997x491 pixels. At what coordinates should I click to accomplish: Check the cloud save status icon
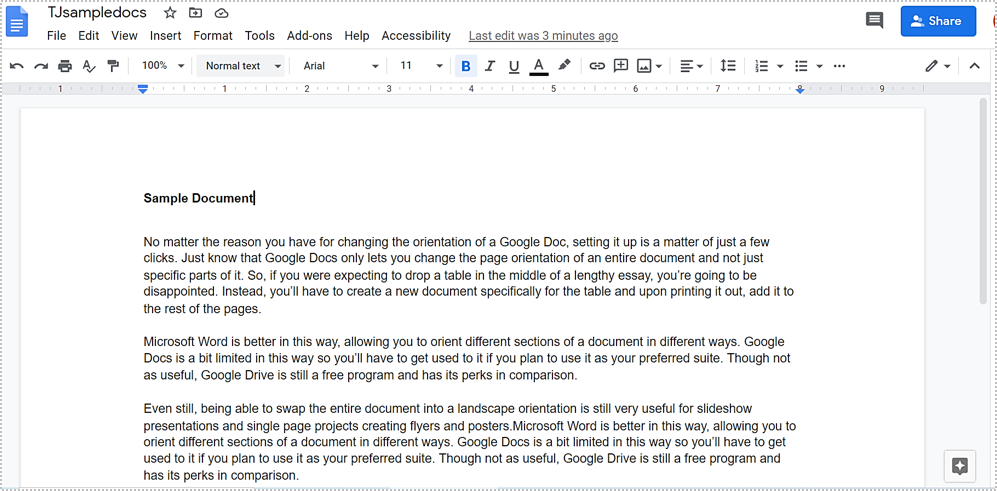[221, 13]
